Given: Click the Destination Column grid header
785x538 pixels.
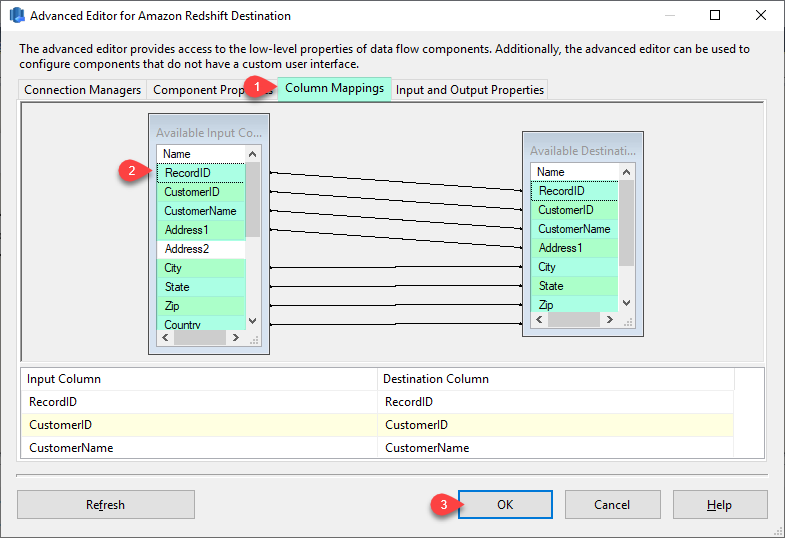Looking at the screenshot, I should click(x=556, y=379).
